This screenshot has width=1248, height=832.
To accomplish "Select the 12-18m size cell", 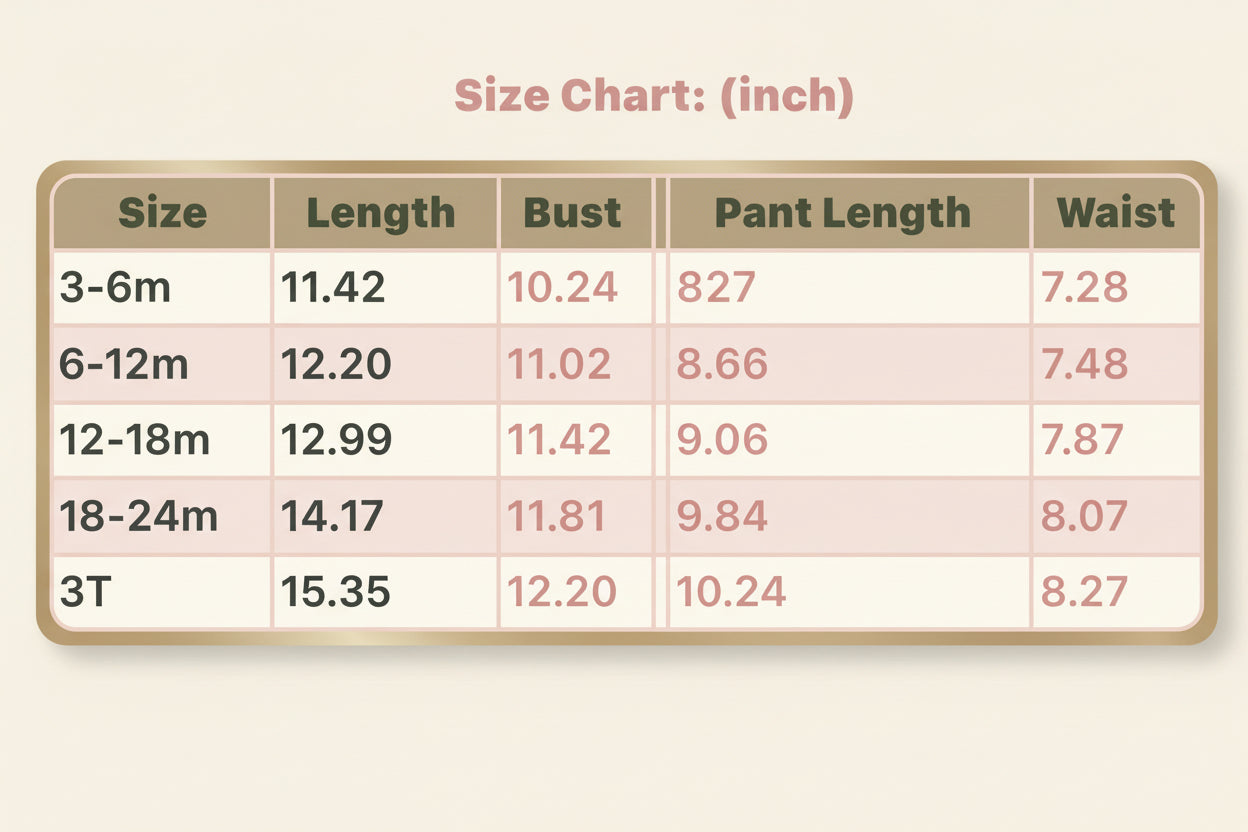I will tap(134, 440).
